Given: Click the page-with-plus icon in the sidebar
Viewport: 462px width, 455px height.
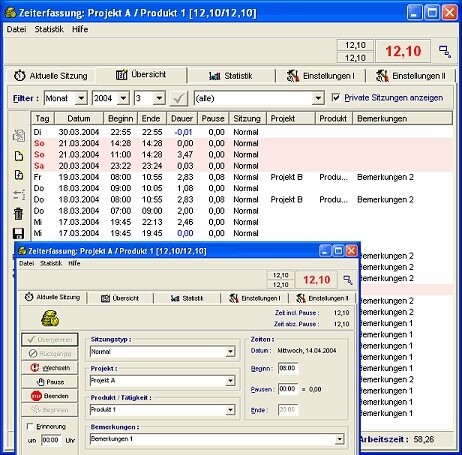Looking at the screenshot, I should point(19,175).
